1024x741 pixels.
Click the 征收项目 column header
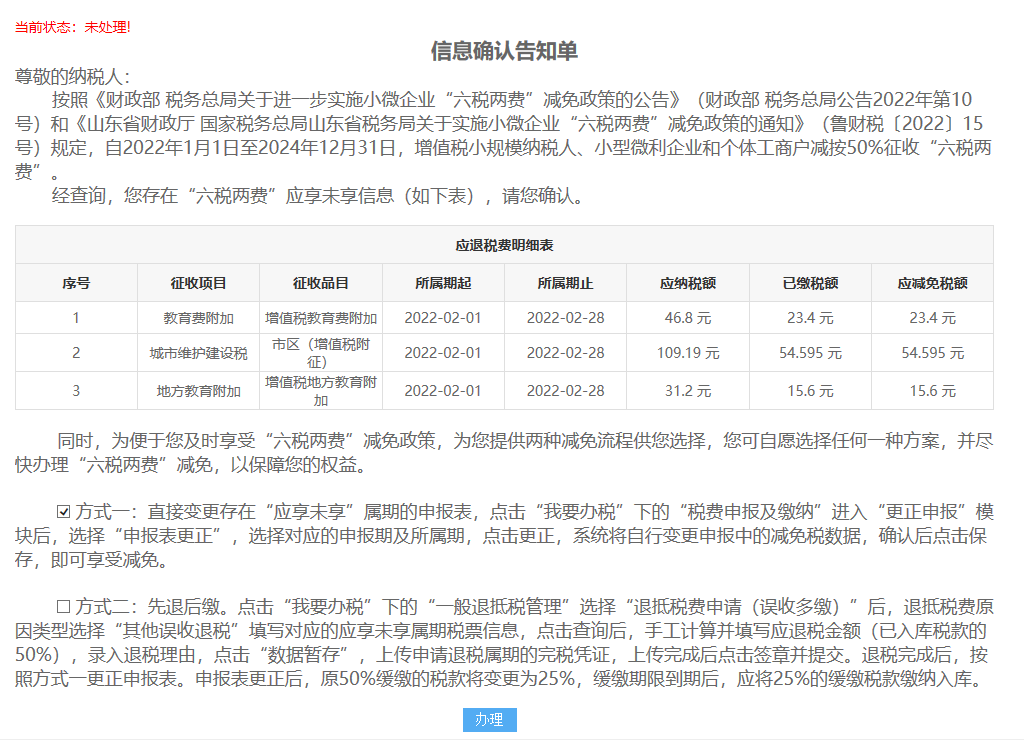[x=199, y=283]
